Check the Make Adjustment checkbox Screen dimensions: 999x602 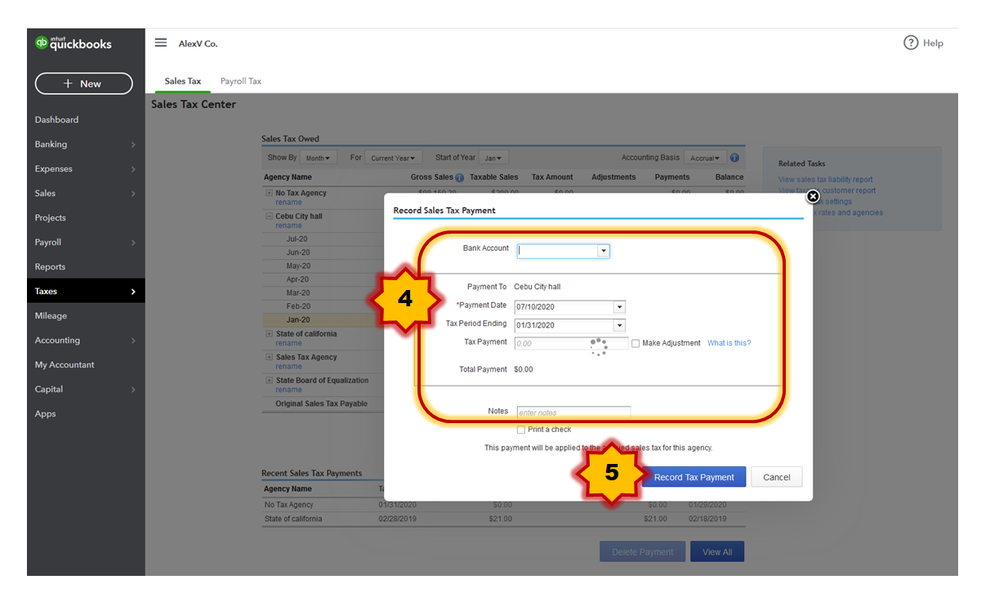pyautogui.click(x=635, y=343)
